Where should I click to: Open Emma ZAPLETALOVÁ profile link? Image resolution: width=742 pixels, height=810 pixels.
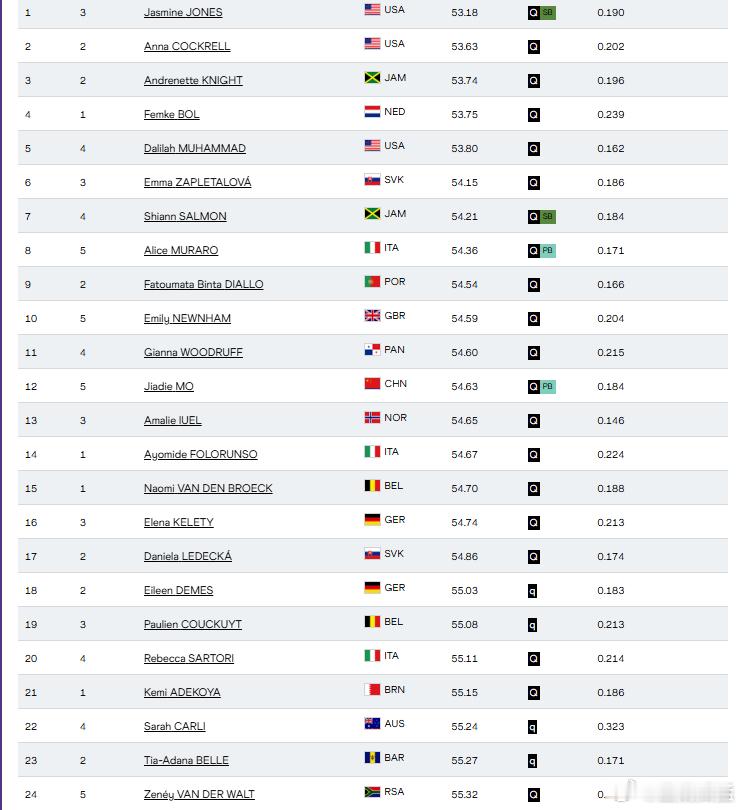click(197, 182)
